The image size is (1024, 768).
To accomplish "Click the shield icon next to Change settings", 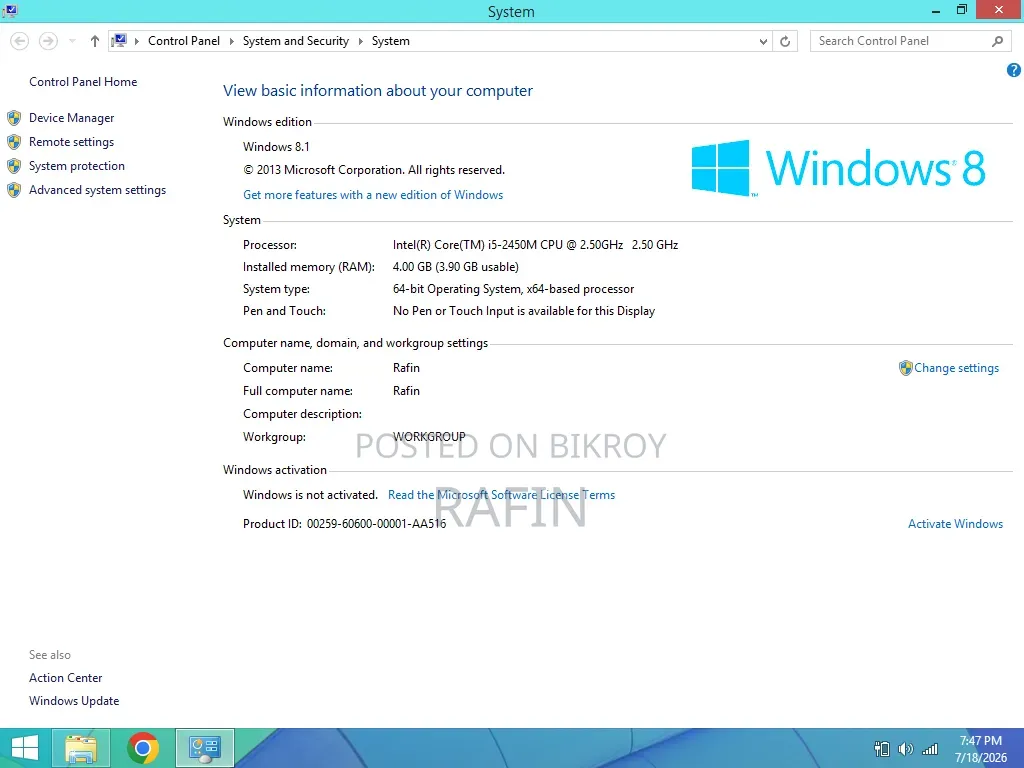I will click(x=905, y=368).
